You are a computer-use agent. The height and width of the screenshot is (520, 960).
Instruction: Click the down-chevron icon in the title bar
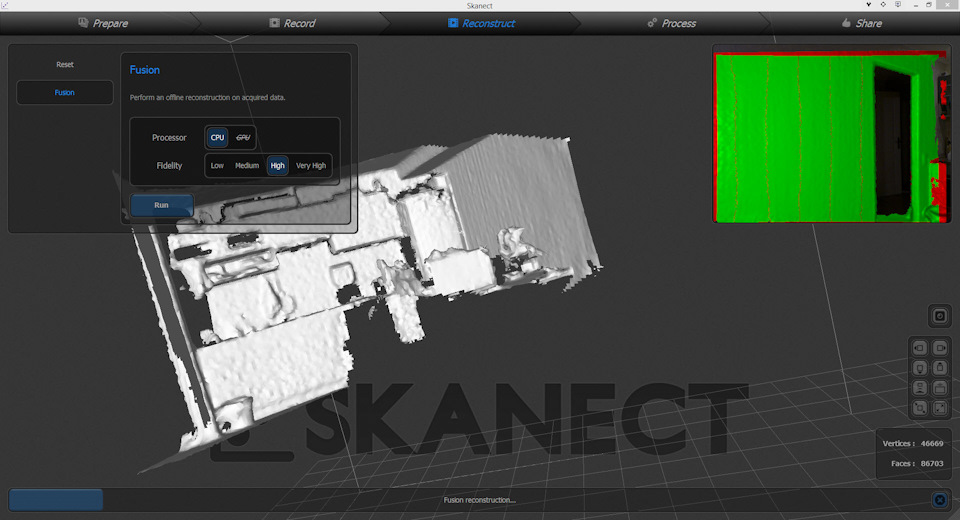(868, 5)
